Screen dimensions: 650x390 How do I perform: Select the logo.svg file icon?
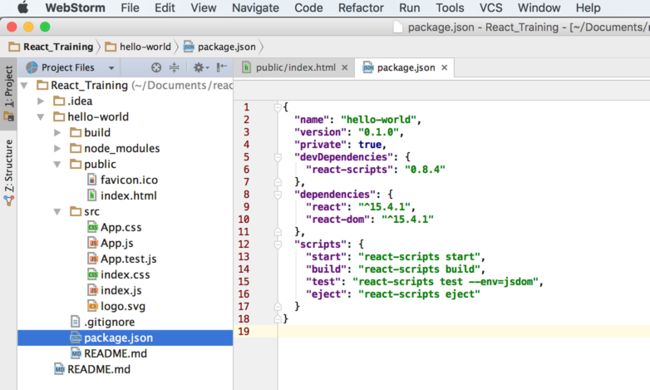coord(92,306)
